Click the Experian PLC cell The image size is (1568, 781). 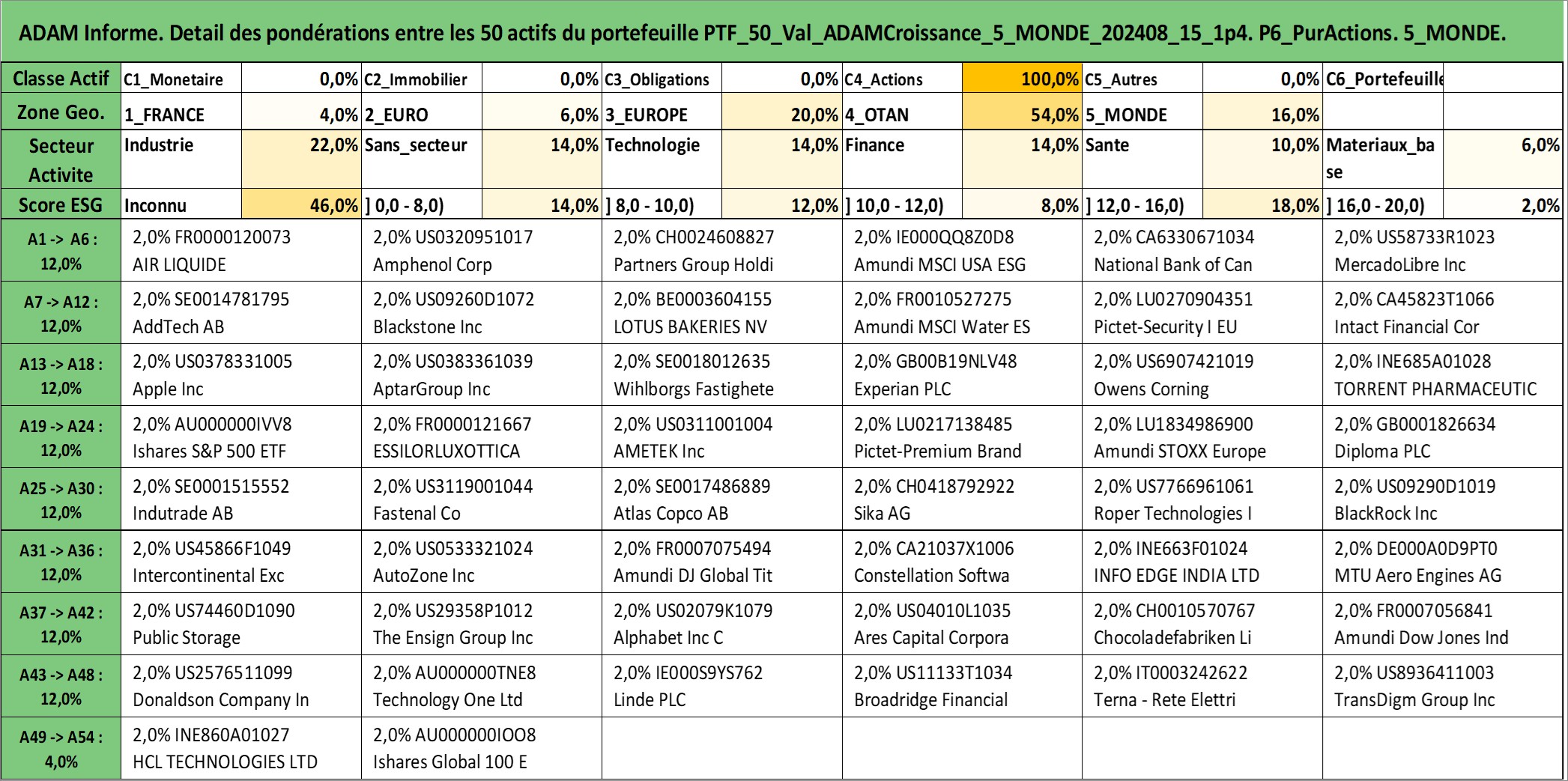[x=963, y=375]
